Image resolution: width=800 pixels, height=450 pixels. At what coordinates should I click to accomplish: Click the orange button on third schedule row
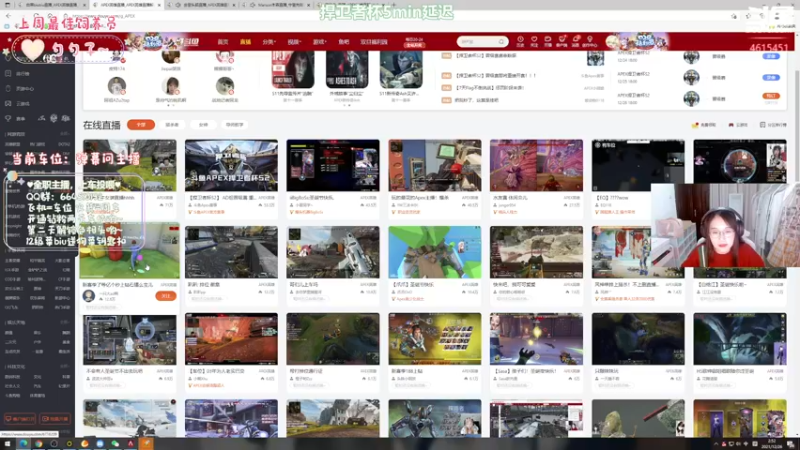(771, 96)
